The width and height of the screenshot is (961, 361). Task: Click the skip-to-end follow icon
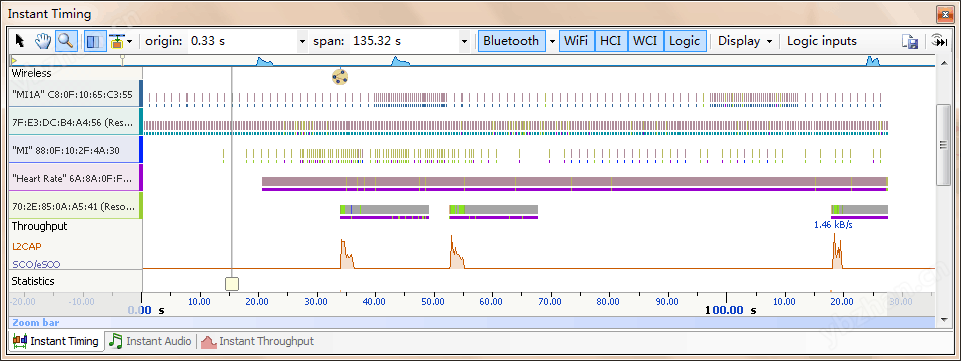pos(938,41)
